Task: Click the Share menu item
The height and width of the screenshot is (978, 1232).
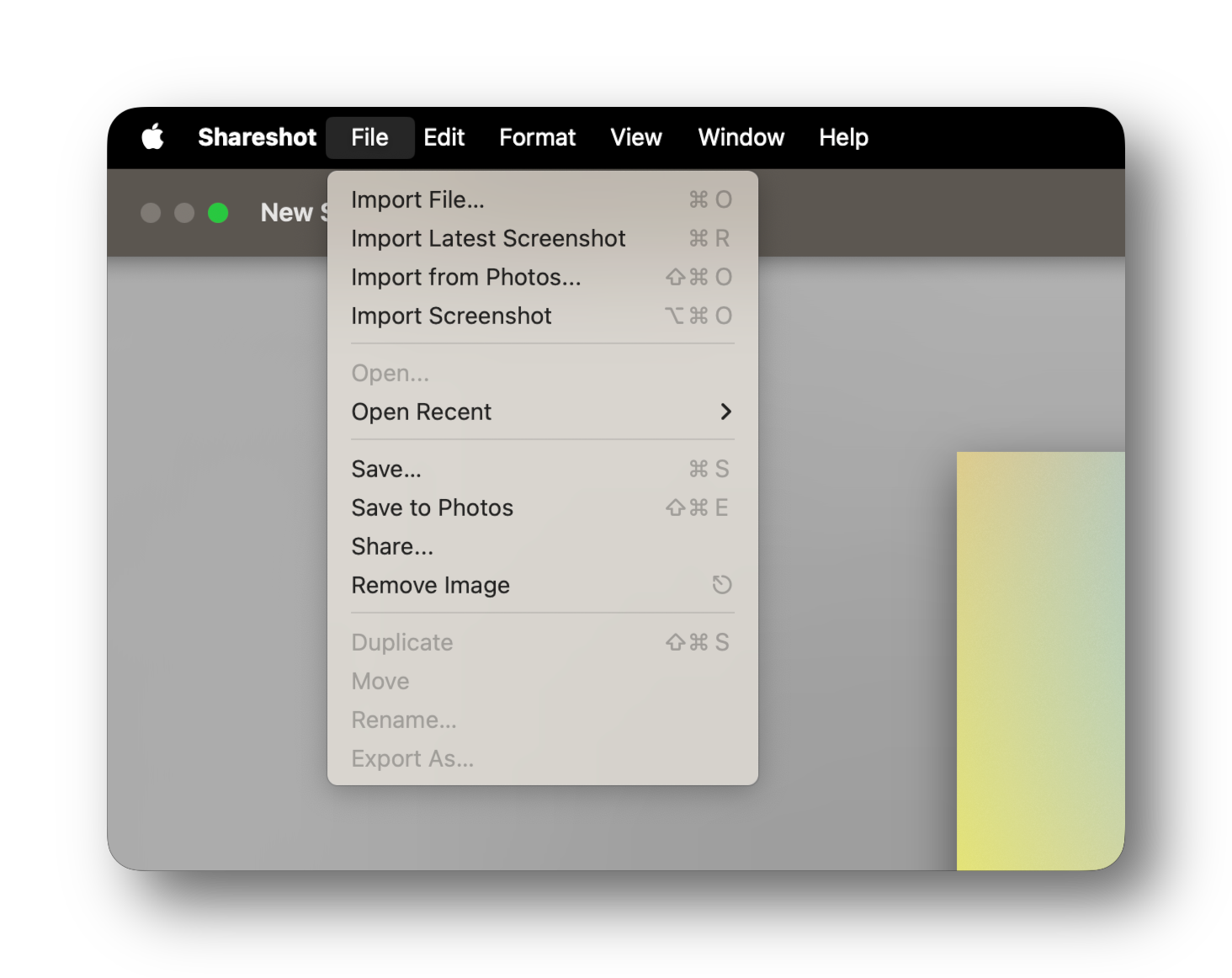Action: click(x=391, y=546)
